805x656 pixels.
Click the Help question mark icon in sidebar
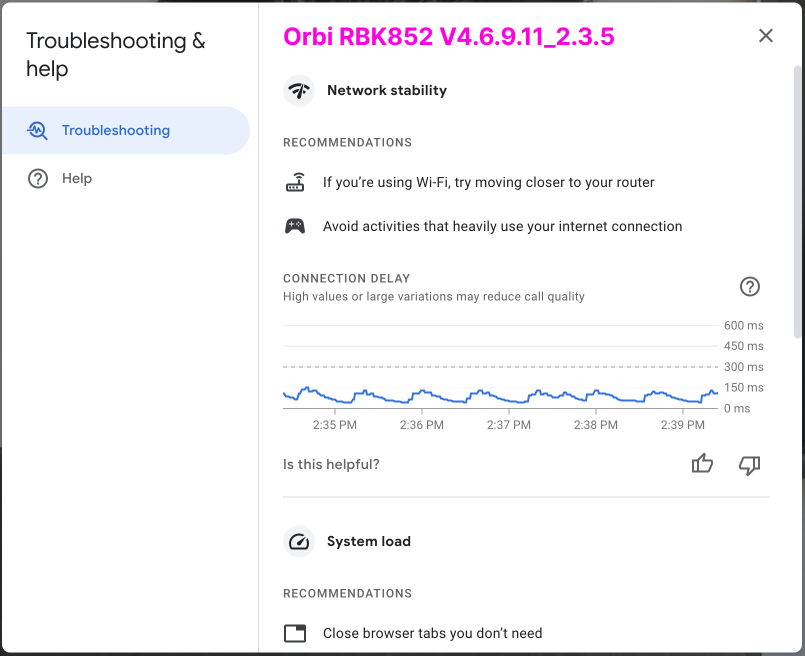(38, 179)
